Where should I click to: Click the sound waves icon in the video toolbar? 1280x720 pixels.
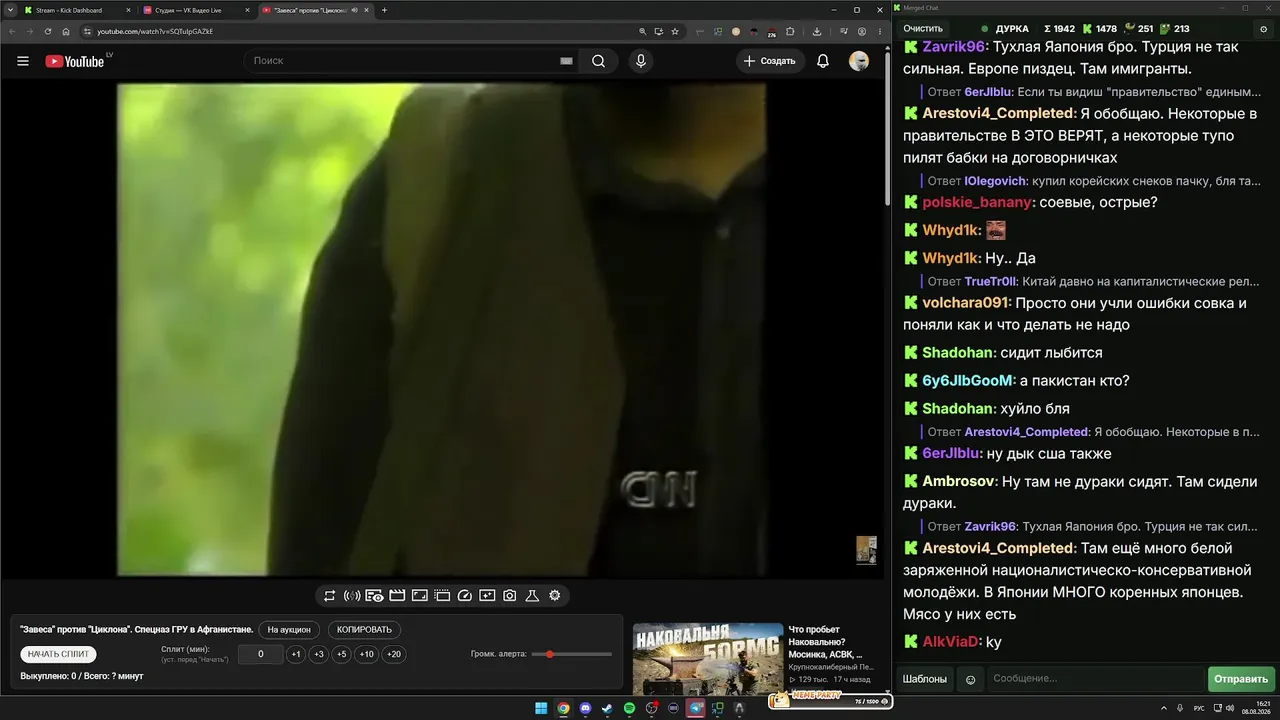352,596
